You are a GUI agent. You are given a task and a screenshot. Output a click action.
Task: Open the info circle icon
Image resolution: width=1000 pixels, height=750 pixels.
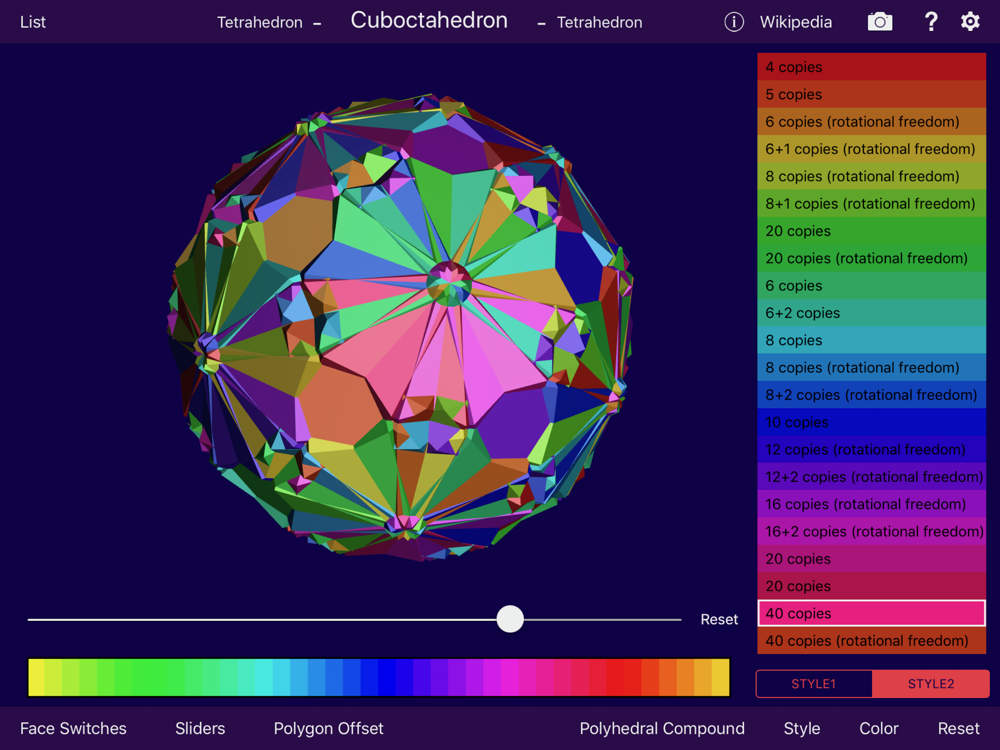pyautogui.click(x=734, y=22)
